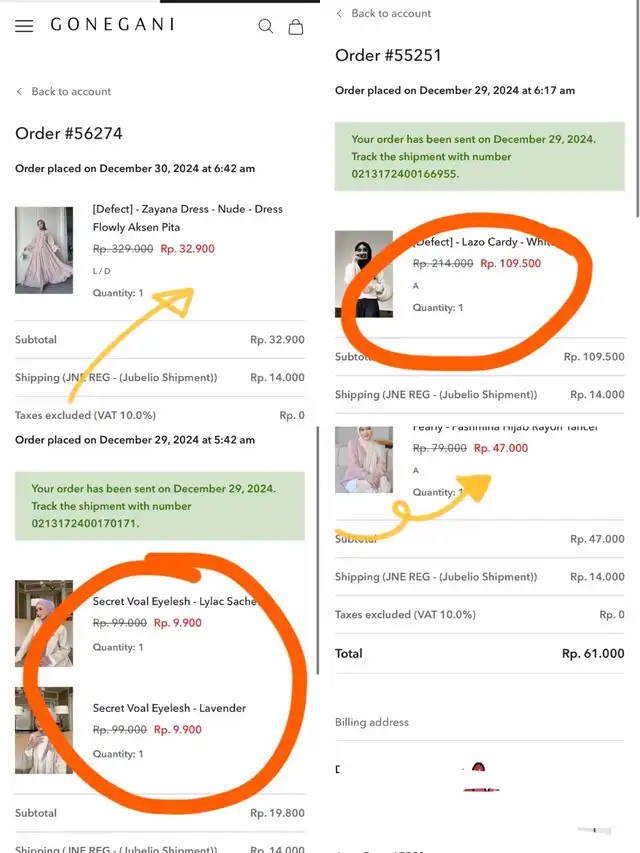Open Zayana Dress Nude product title
This screenshot has height=853, width=640.
[x=188, y=218]
